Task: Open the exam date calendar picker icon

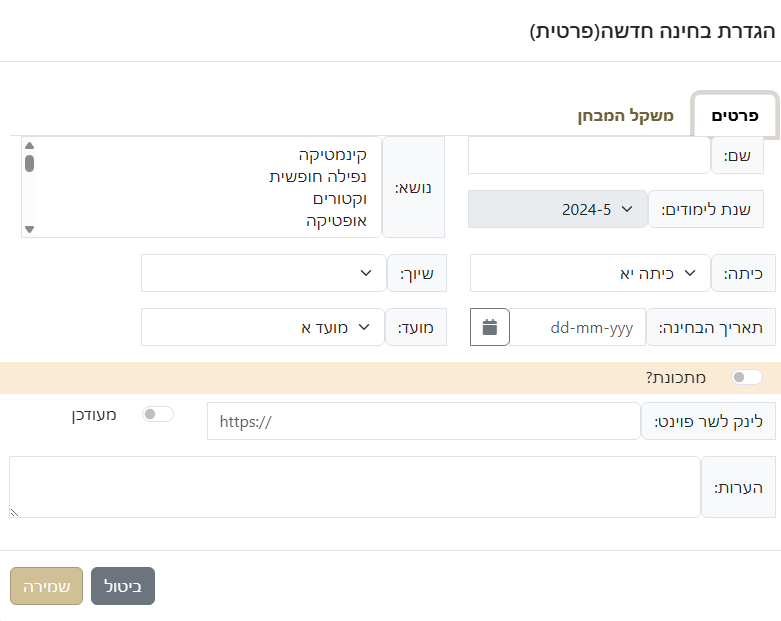Action: 490,327
